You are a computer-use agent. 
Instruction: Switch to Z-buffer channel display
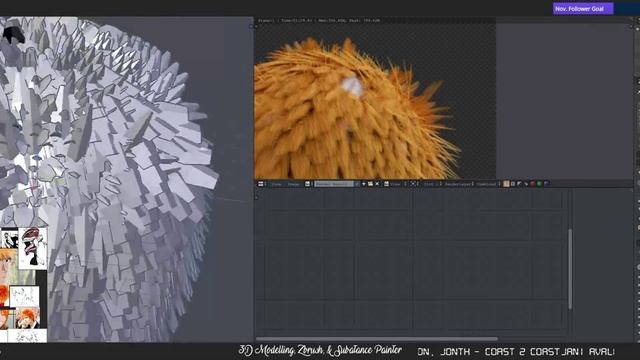click(526, 184)
